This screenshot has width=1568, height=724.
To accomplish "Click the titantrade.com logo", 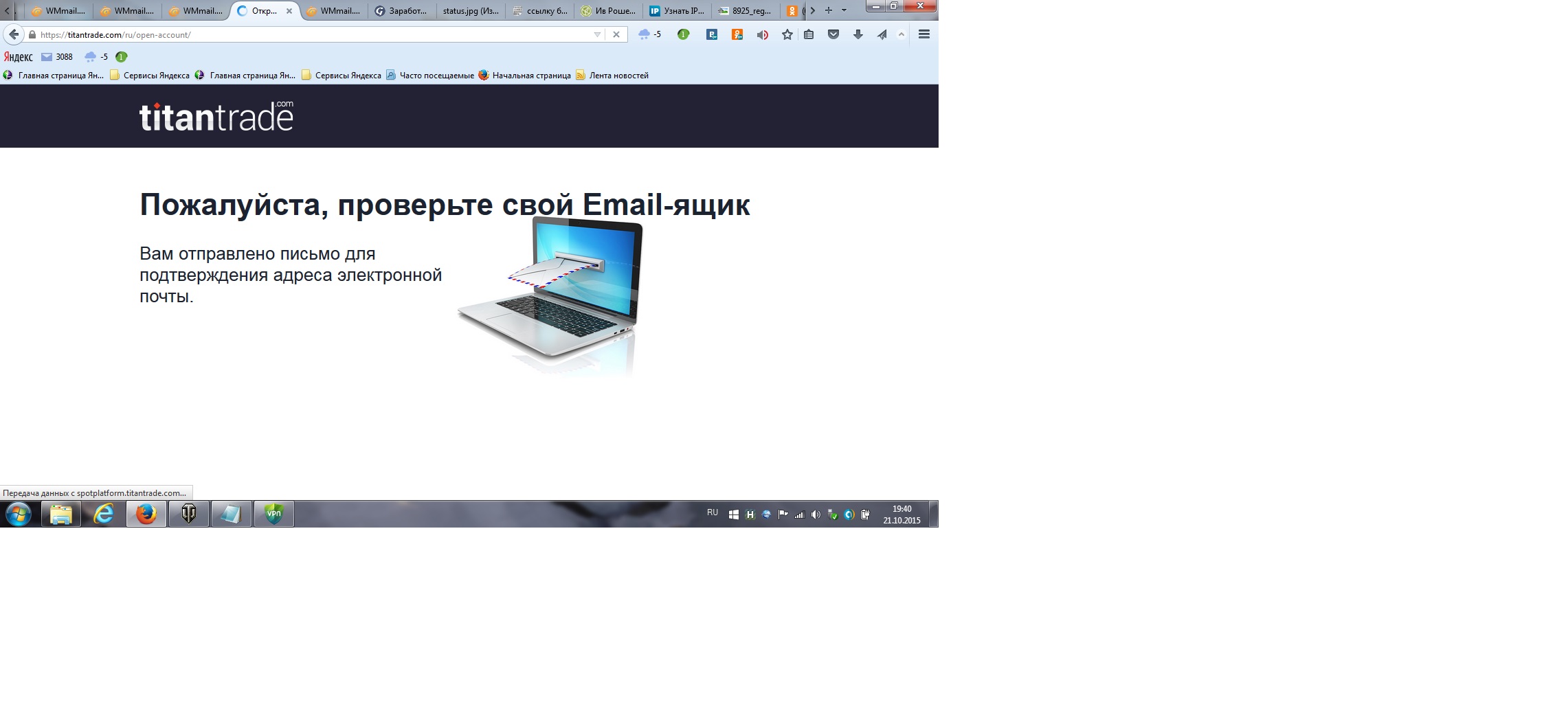I will [216, 116].
